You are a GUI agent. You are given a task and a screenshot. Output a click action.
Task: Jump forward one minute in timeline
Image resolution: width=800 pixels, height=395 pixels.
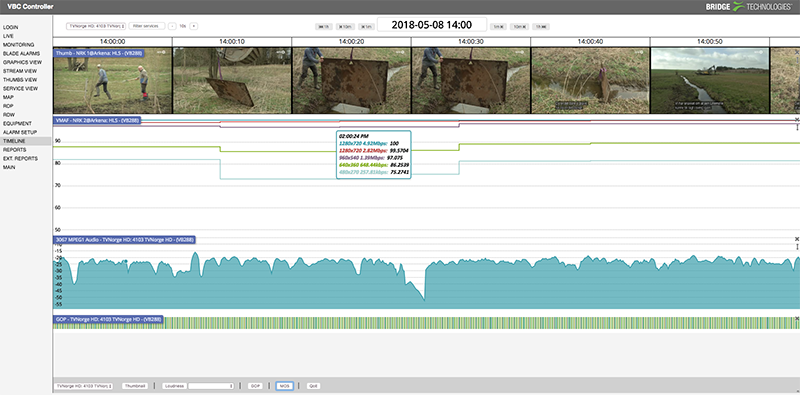coord(497,27)
